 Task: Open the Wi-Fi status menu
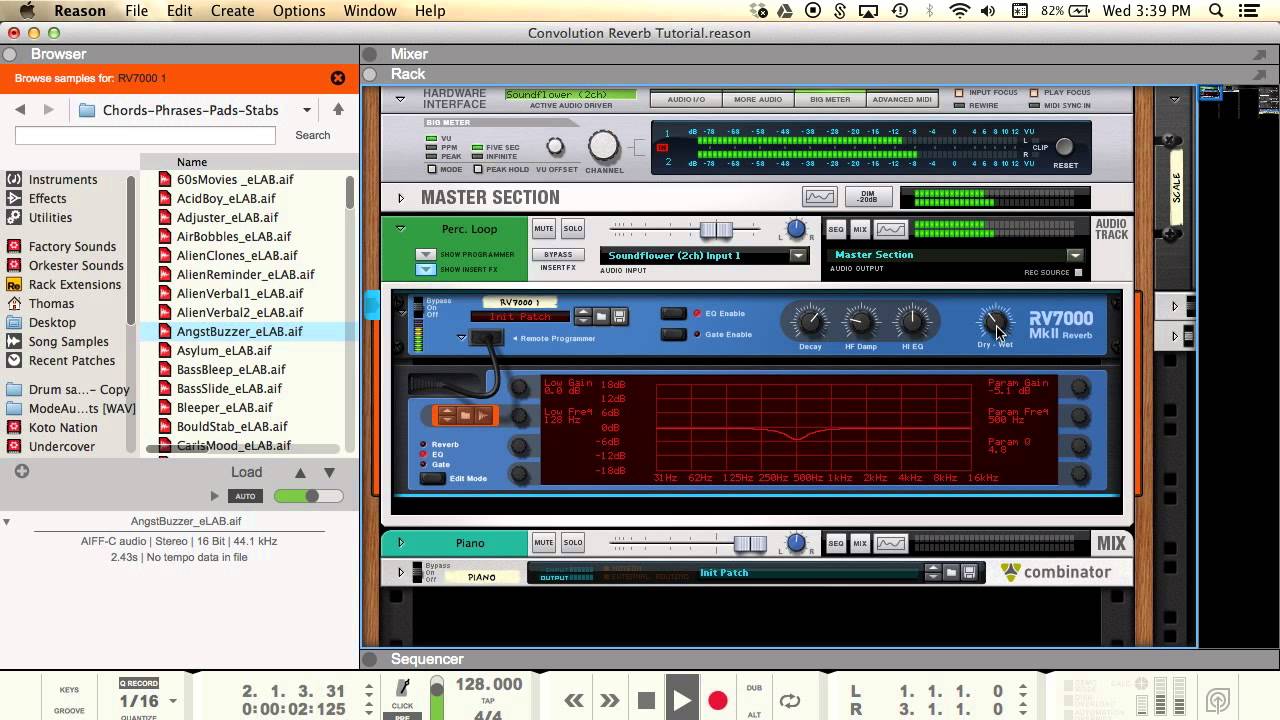960,11
